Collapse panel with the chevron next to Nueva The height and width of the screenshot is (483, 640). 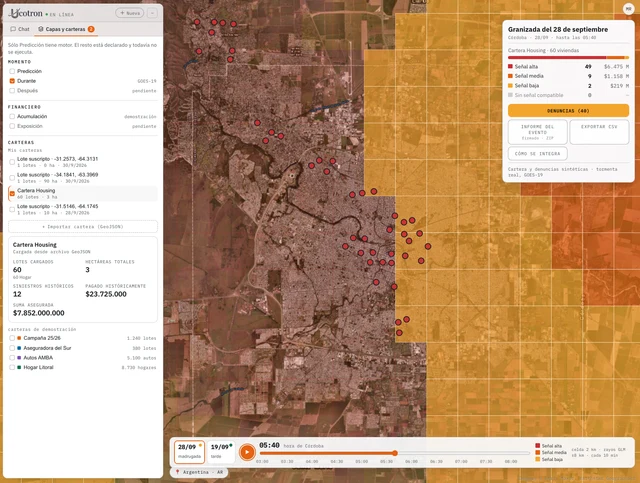click(152, 13)
